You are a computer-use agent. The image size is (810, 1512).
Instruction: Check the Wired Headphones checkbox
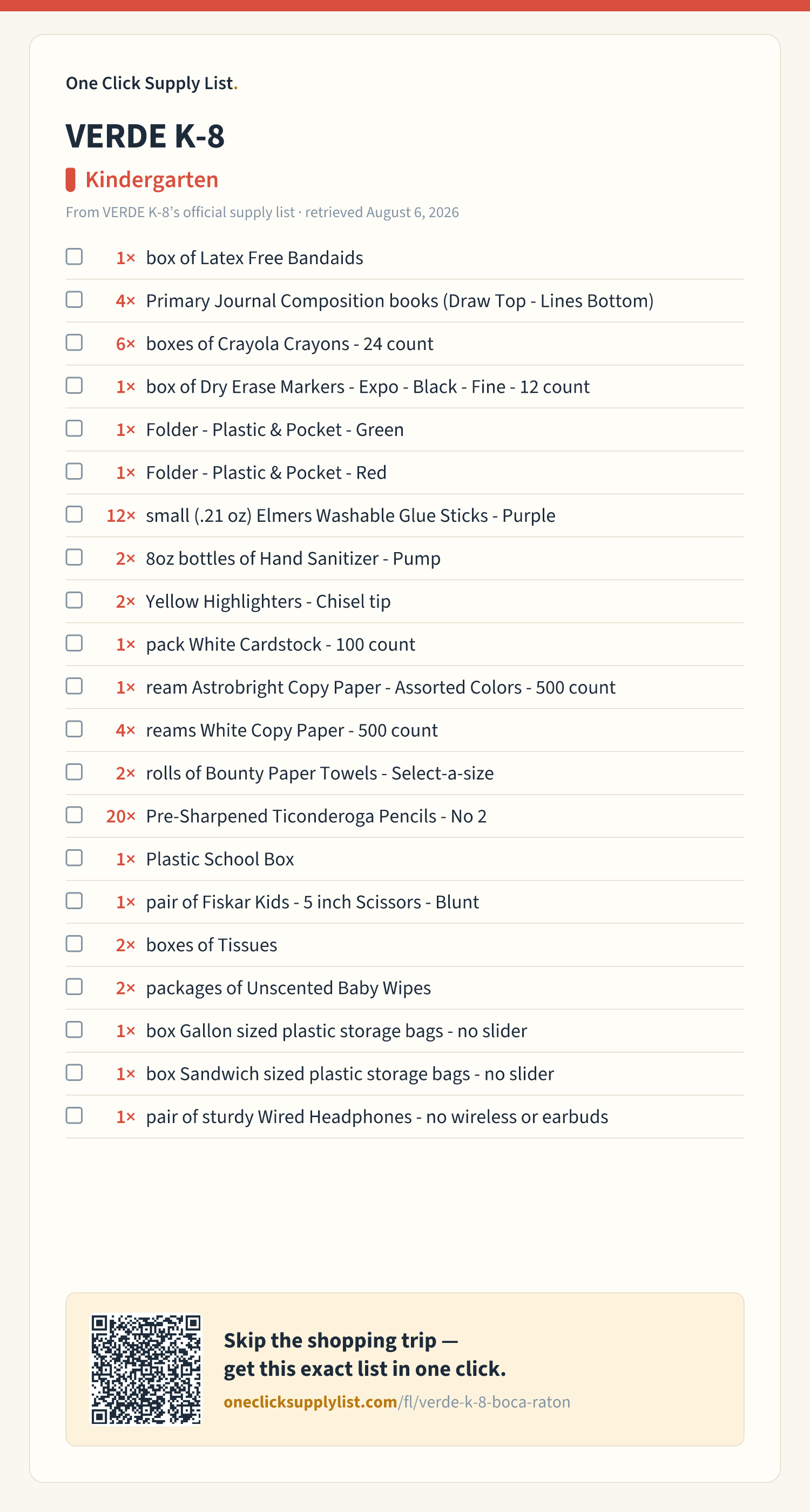(74, 1115)
